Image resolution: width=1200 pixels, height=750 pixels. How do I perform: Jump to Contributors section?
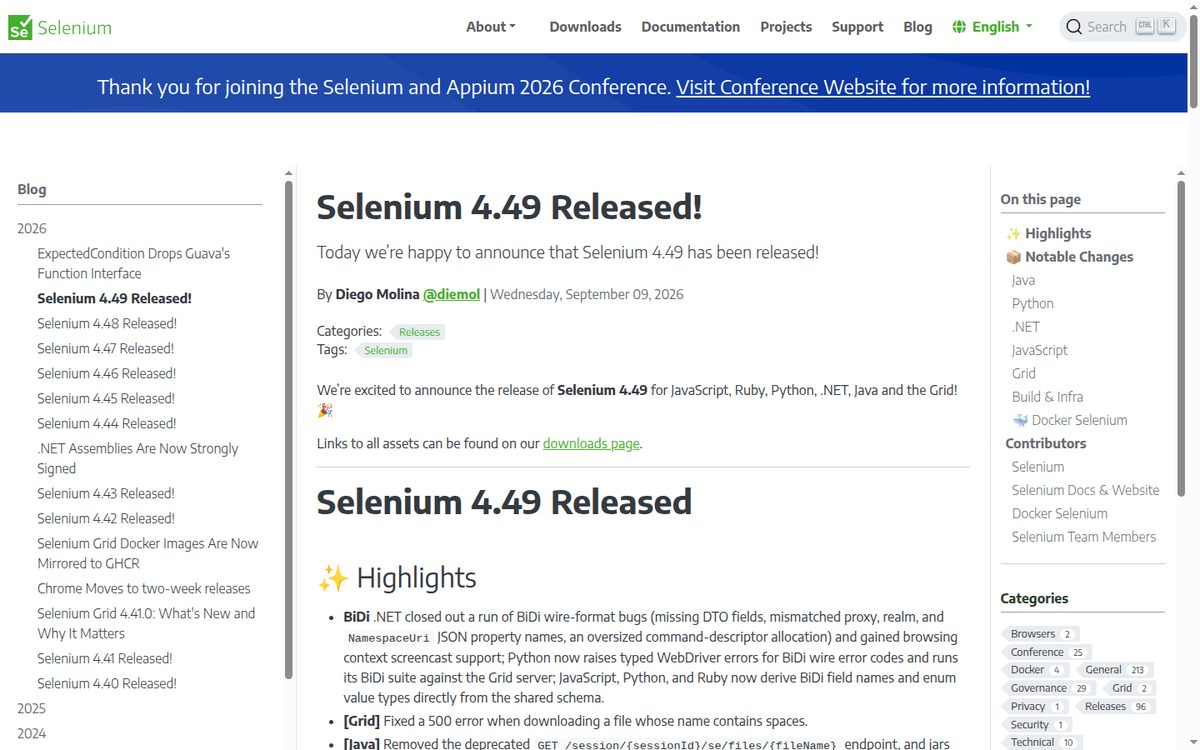[x=1045, y=443]
